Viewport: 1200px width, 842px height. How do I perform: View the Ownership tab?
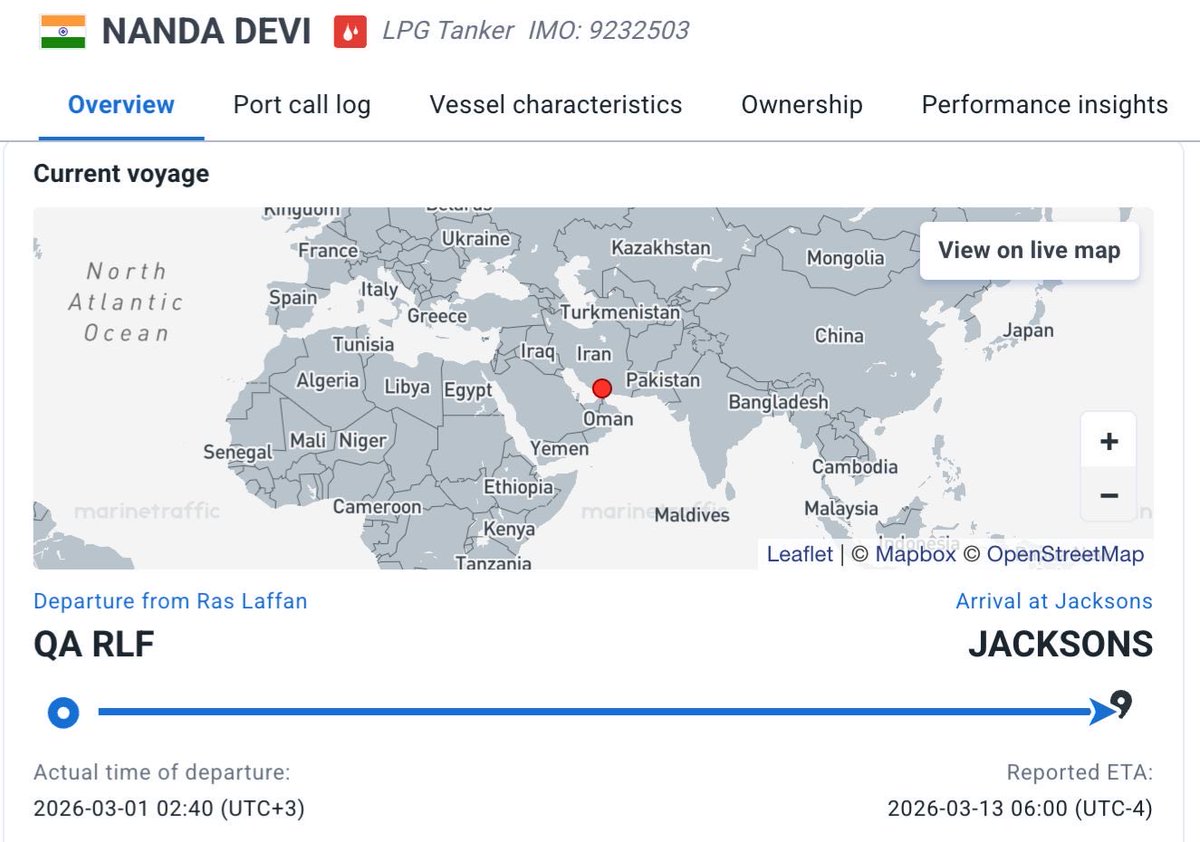[x=801, y=104]
